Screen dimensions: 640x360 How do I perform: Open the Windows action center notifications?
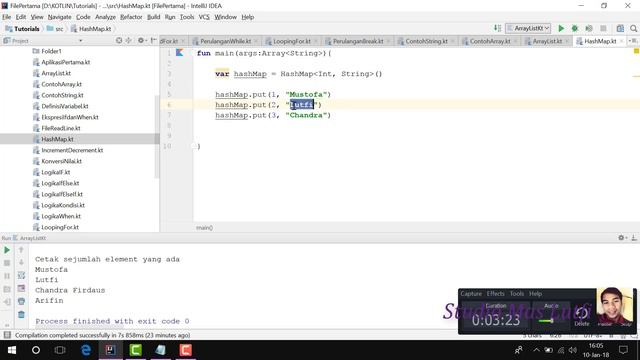pyautogui.click(x=623, y=350)
